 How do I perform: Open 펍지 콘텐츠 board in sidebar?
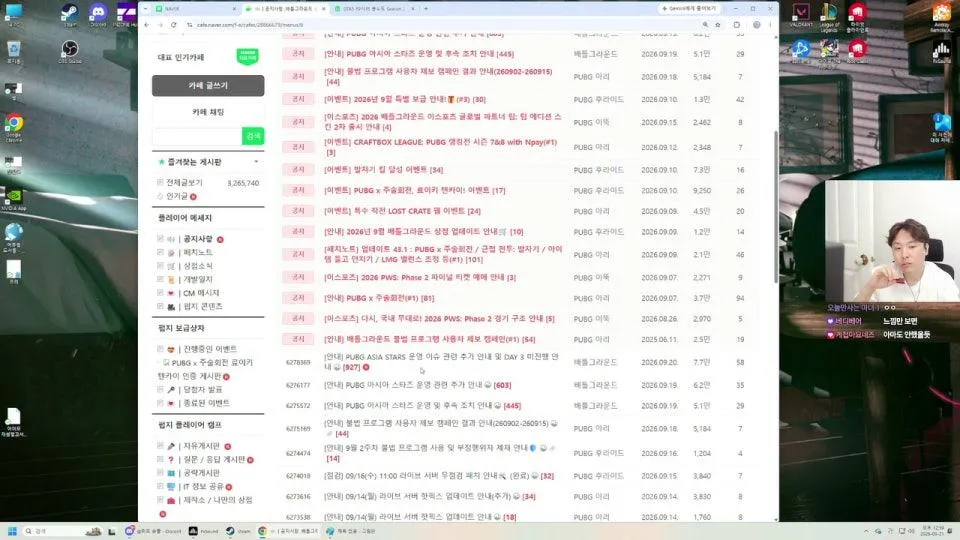coord(203,306)
